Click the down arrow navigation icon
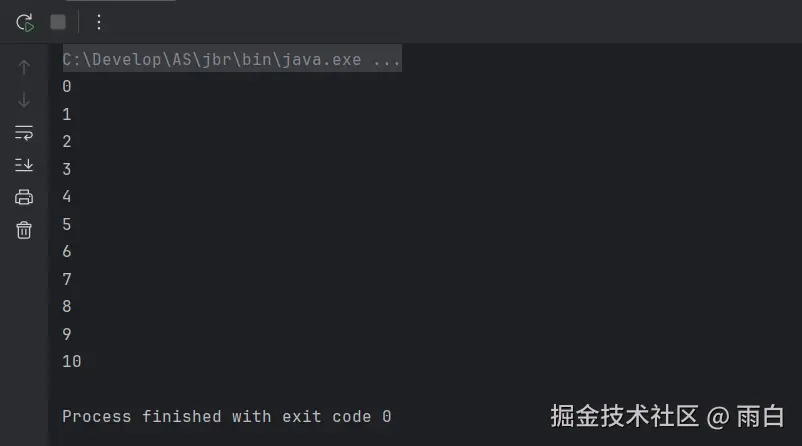802x446 pixels. pyautogui.click(x=24, y=100)
